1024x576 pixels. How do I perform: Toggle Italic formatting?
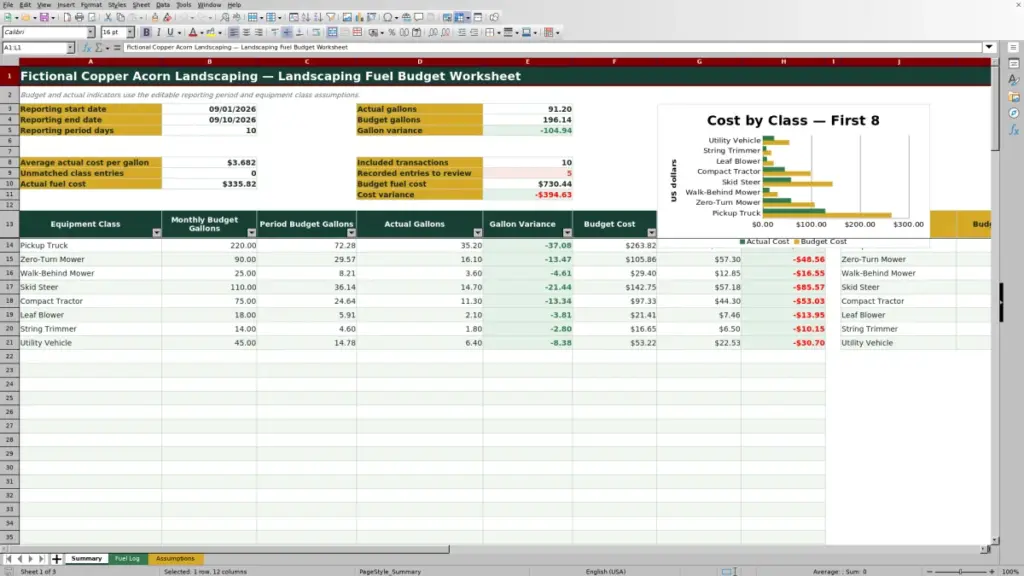[159, 33]
